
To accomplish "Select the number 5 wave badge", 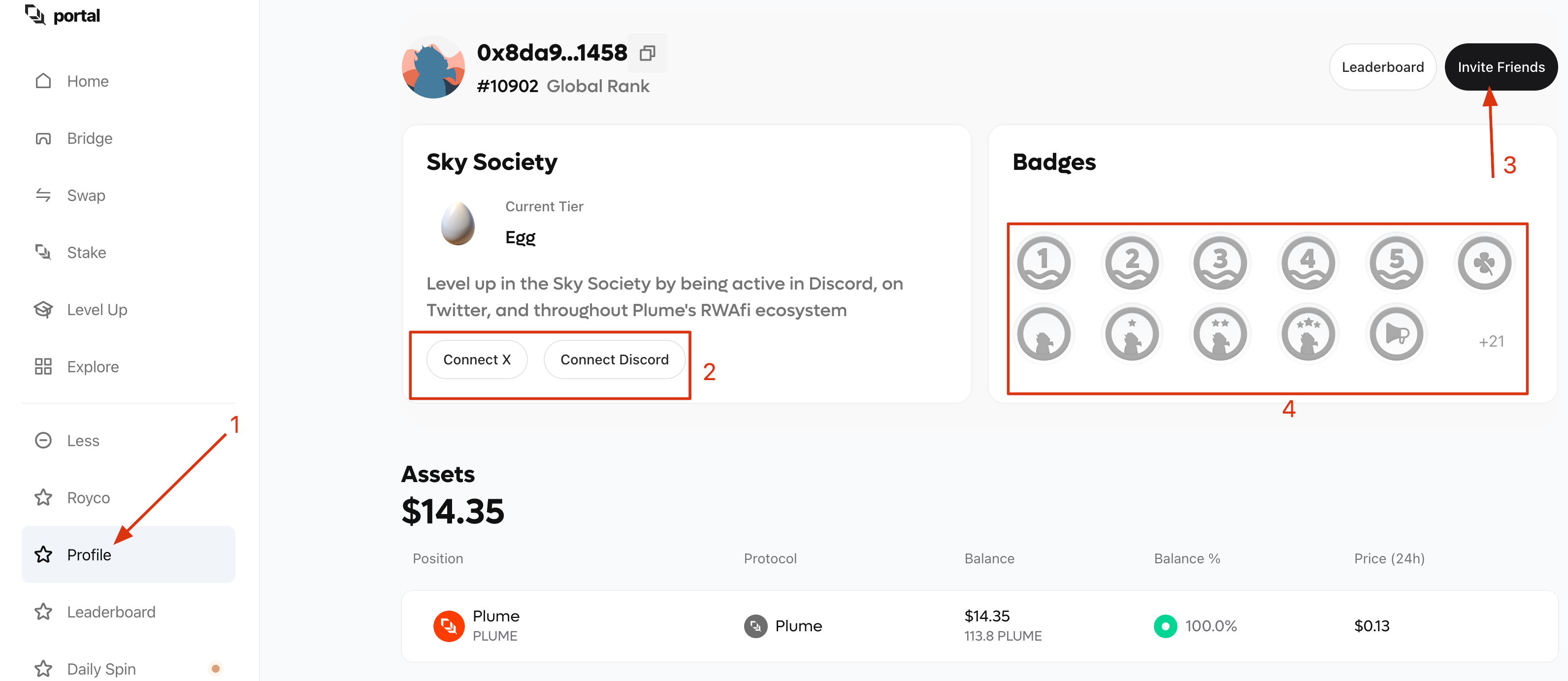I will 1396,262.
